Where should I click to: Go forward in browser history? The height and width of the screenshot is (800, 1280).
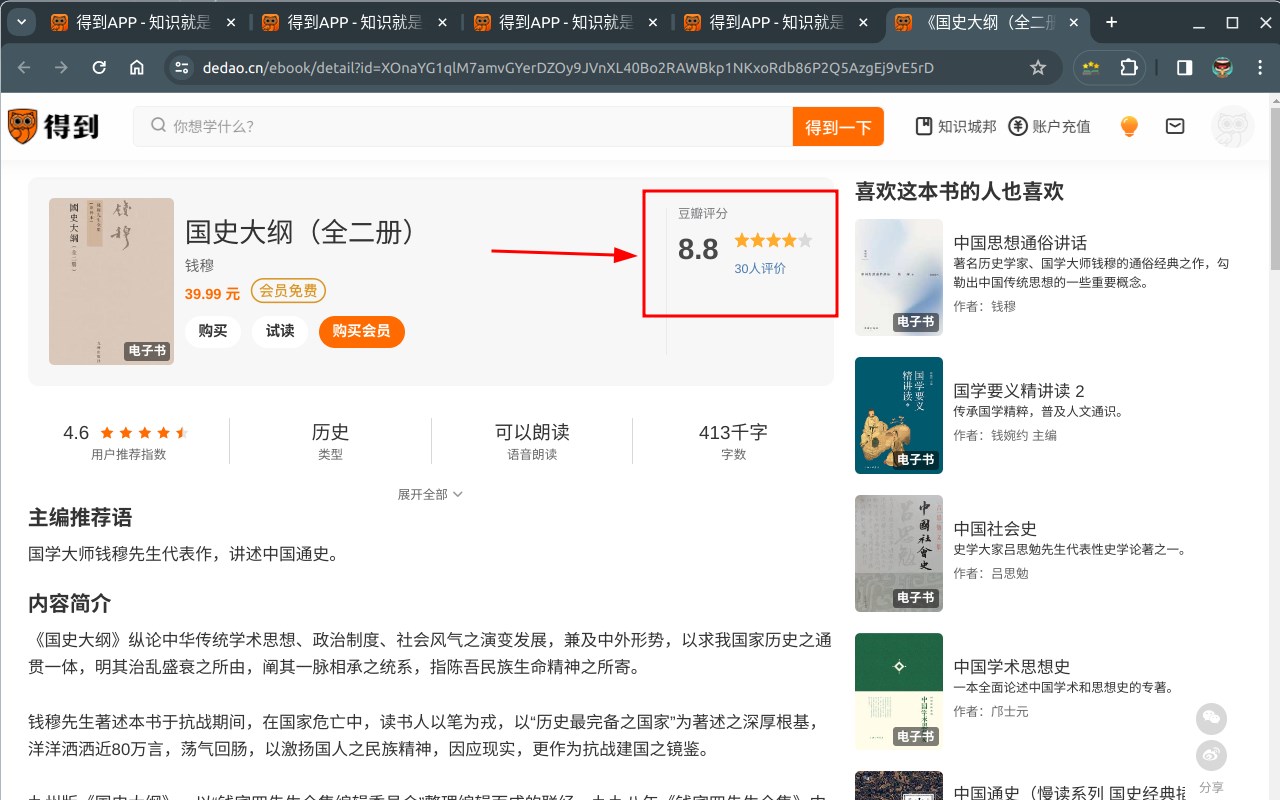62,67
